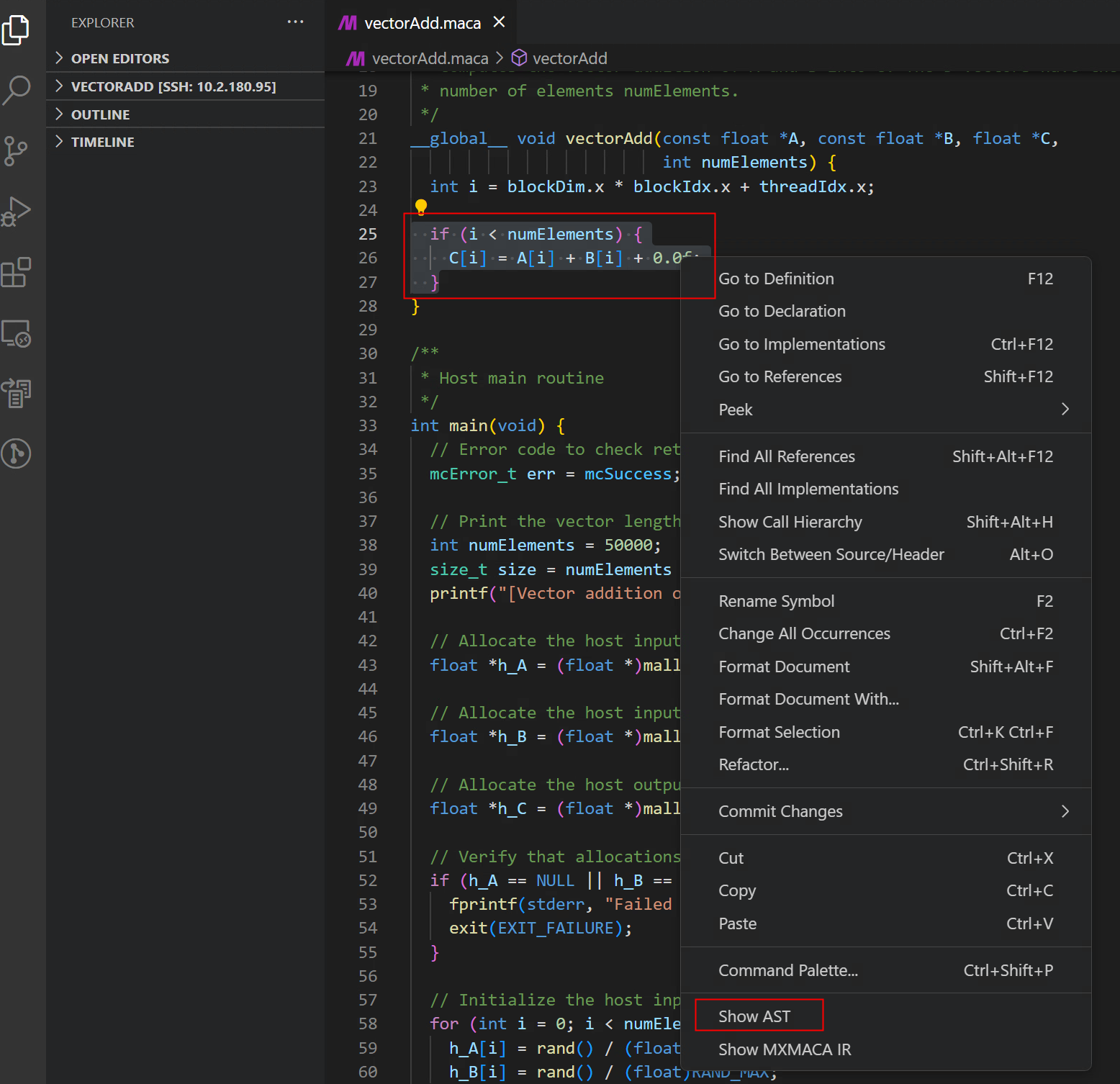
Task: Close the vectorAdd.maca editor tab
Action: [x=499, y=22]
